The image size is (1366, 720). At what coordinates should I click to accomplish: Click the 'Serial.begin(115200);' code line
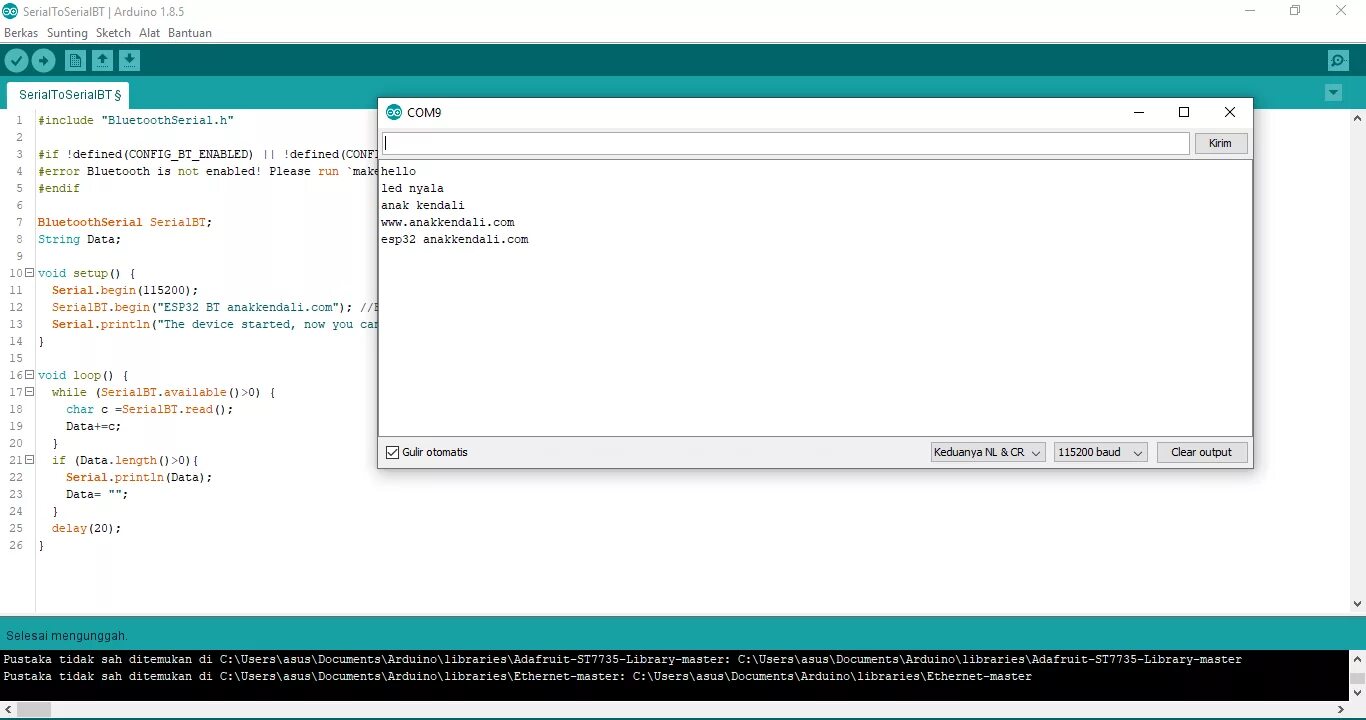pos(125,290)
